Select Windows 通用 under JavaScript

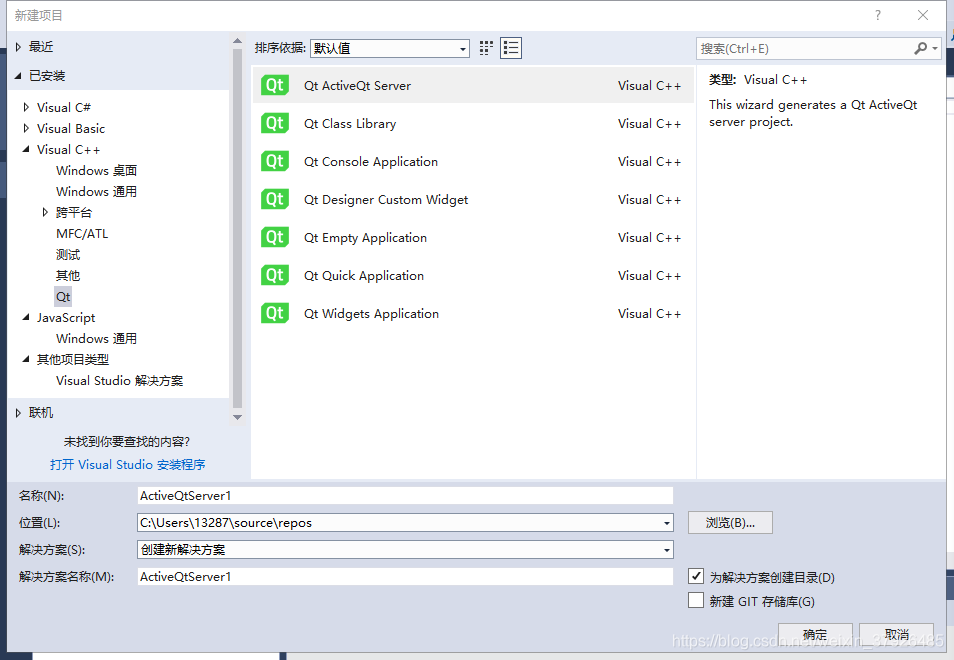[96, 338]
